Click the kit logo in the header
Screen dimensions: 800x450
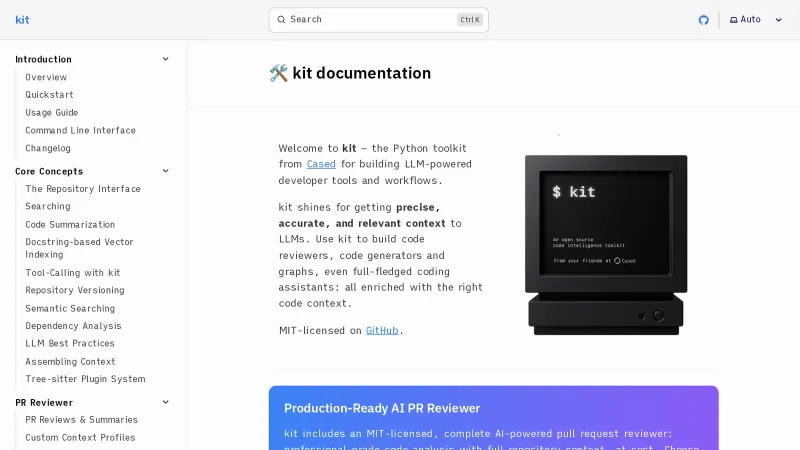point(22,20)
